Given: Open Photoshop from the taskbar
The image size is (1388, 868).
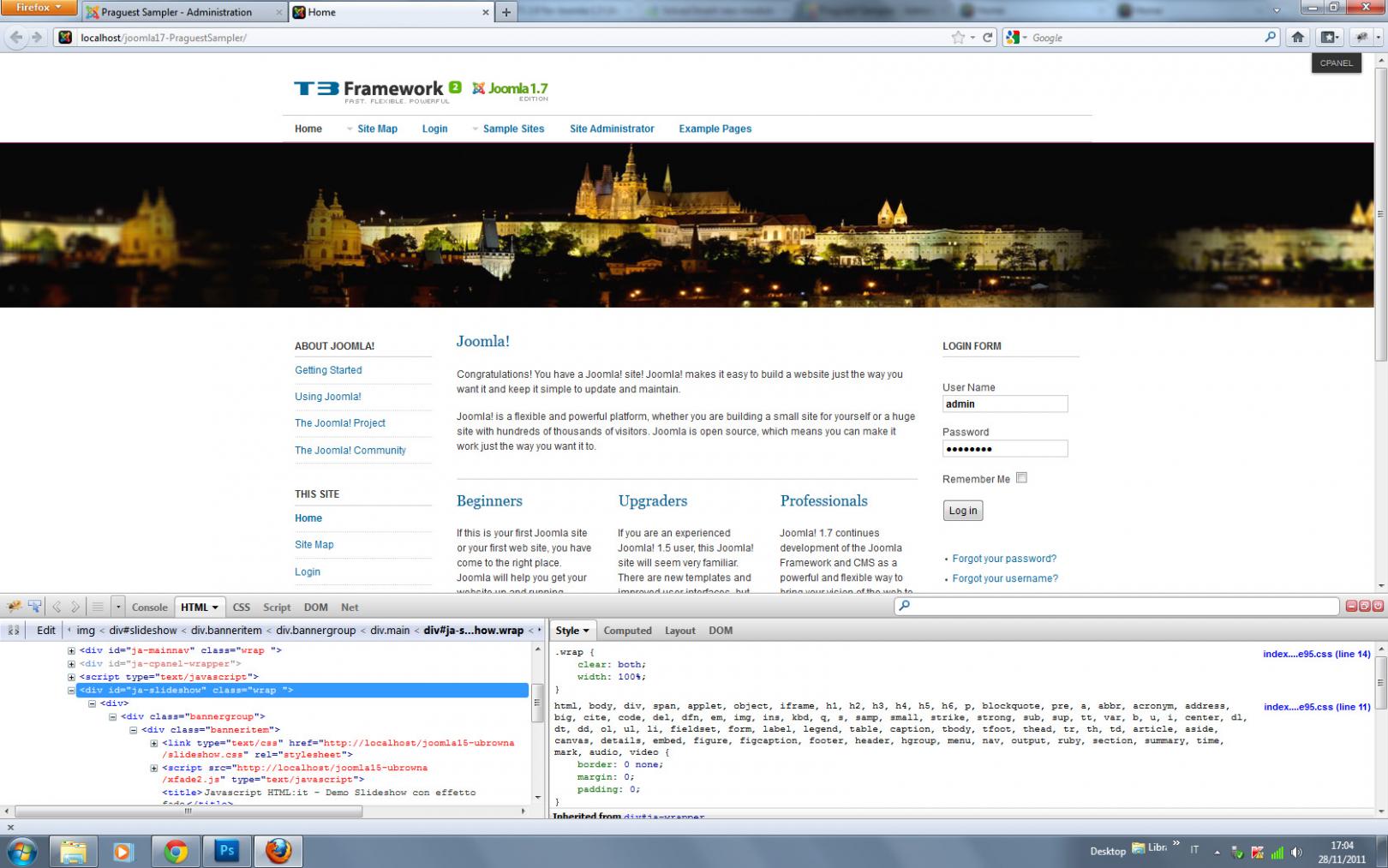Looking at the screenshot, I should click(227, 852).
